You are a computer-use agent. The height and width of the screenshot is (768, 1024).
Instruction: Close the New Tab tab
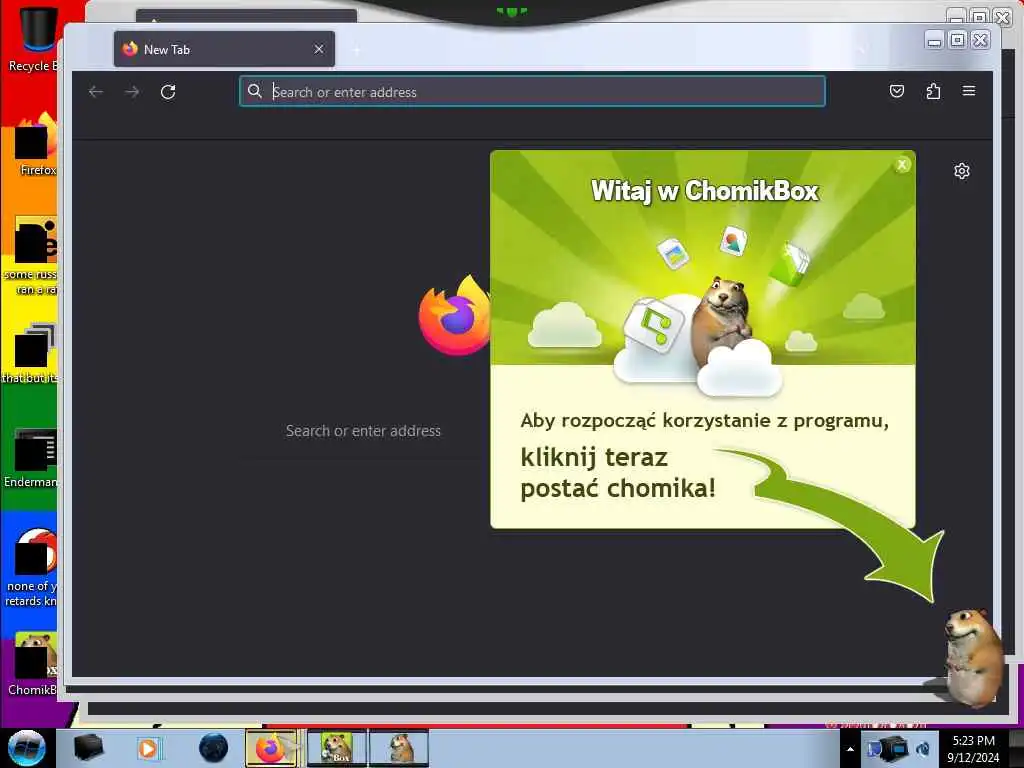coord(319,49)
